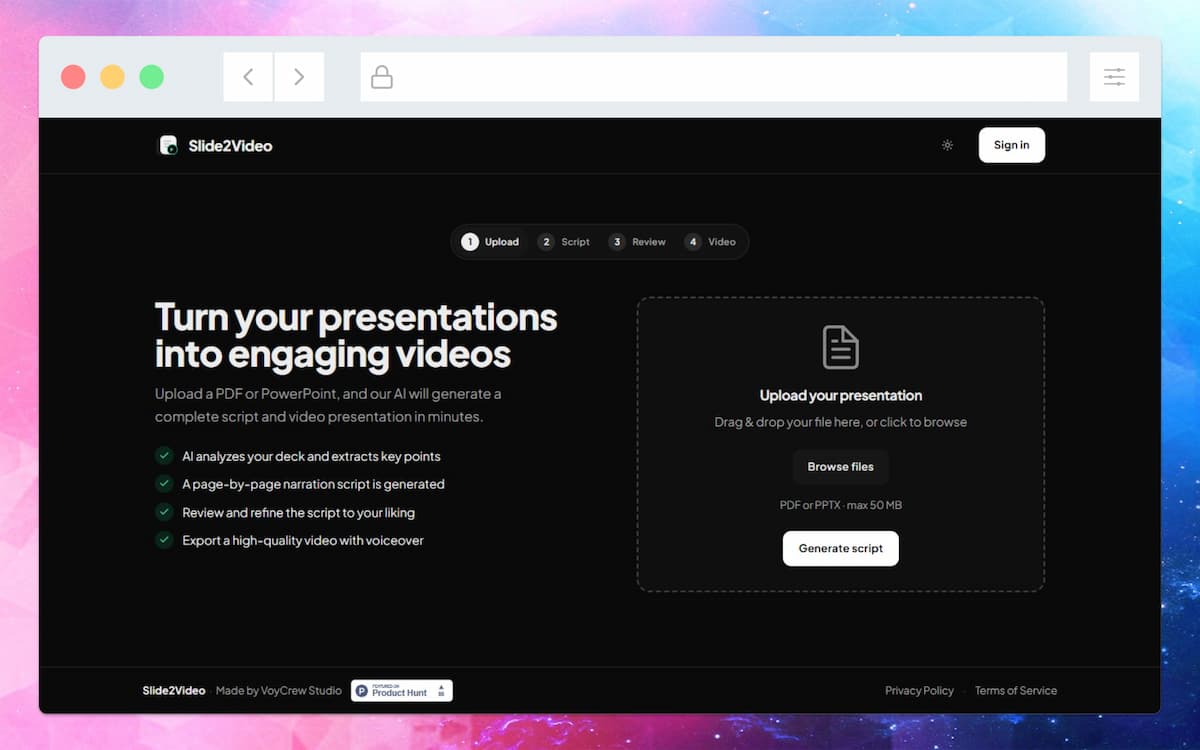
Task: Click the Slide2Video header brand name
Action: pos(230,146)
